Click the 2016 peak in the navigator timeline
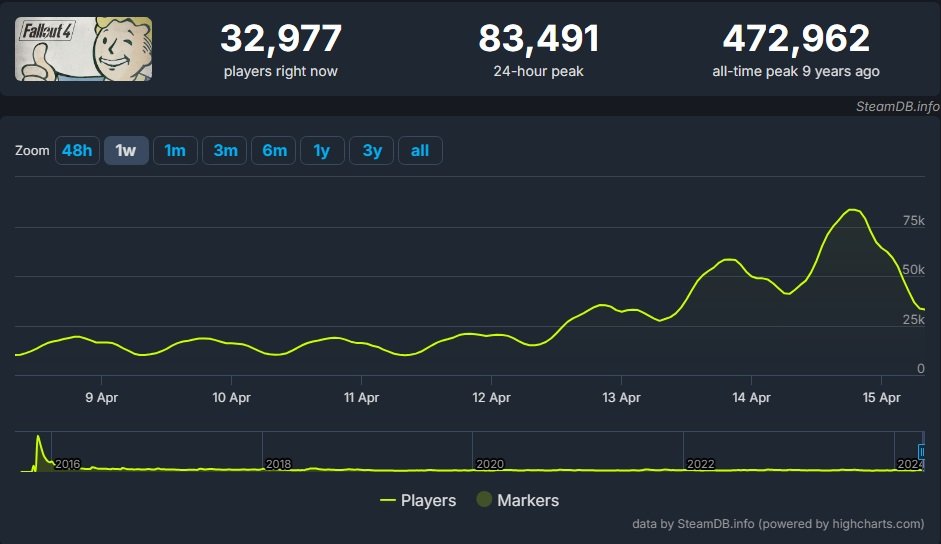Screen dimensions: 941x544 (x=38, y=438)
